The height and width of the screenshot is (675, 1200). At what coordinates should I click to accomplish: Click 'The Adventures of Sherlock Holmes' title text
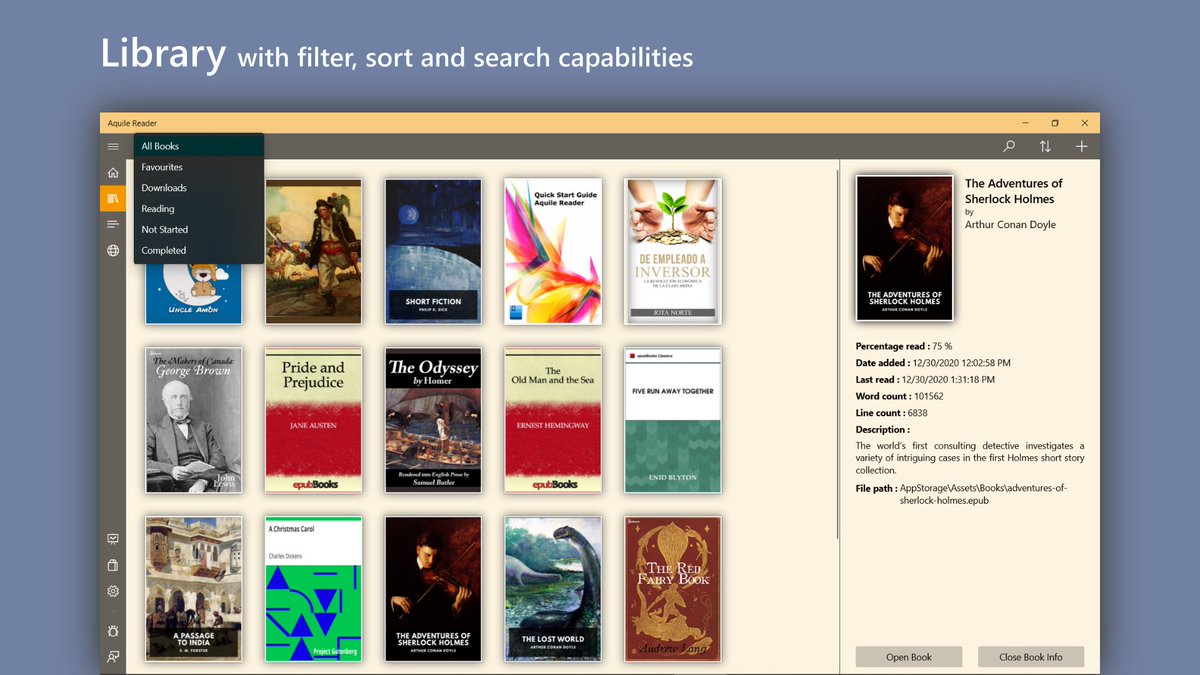point(1013,191)
